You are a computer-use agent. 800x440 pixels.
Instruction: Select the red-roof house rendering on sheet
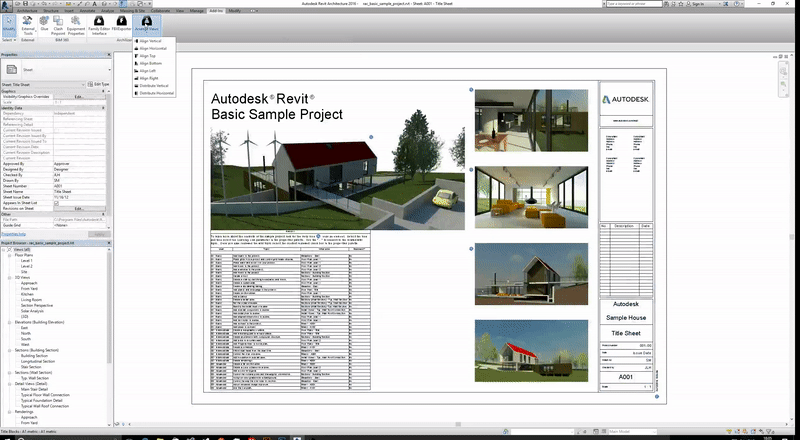click(531, 351)
